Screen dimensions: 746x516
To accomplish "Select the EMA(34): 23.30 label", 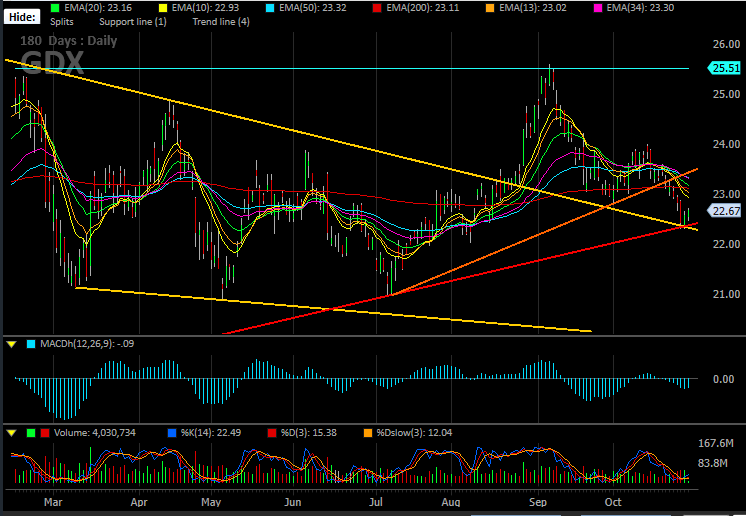I will pos(638,8).
